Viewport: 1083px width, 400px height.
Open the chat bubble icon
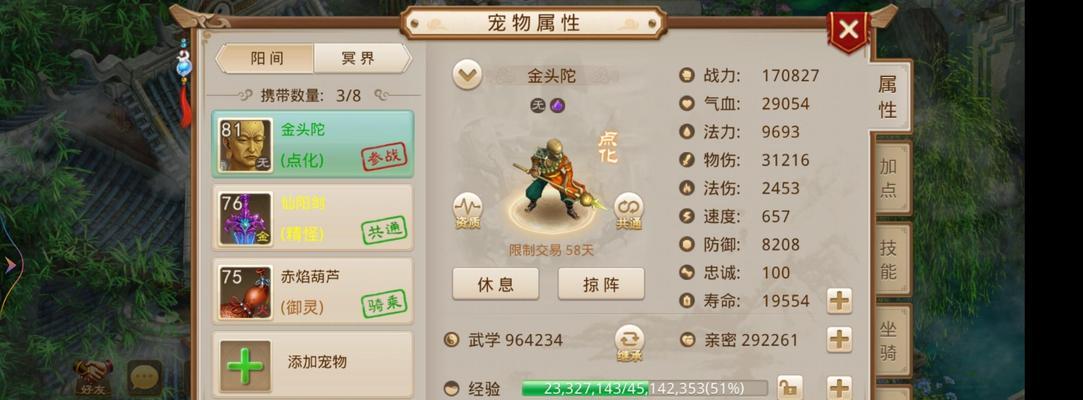click(x=144, y=377)
